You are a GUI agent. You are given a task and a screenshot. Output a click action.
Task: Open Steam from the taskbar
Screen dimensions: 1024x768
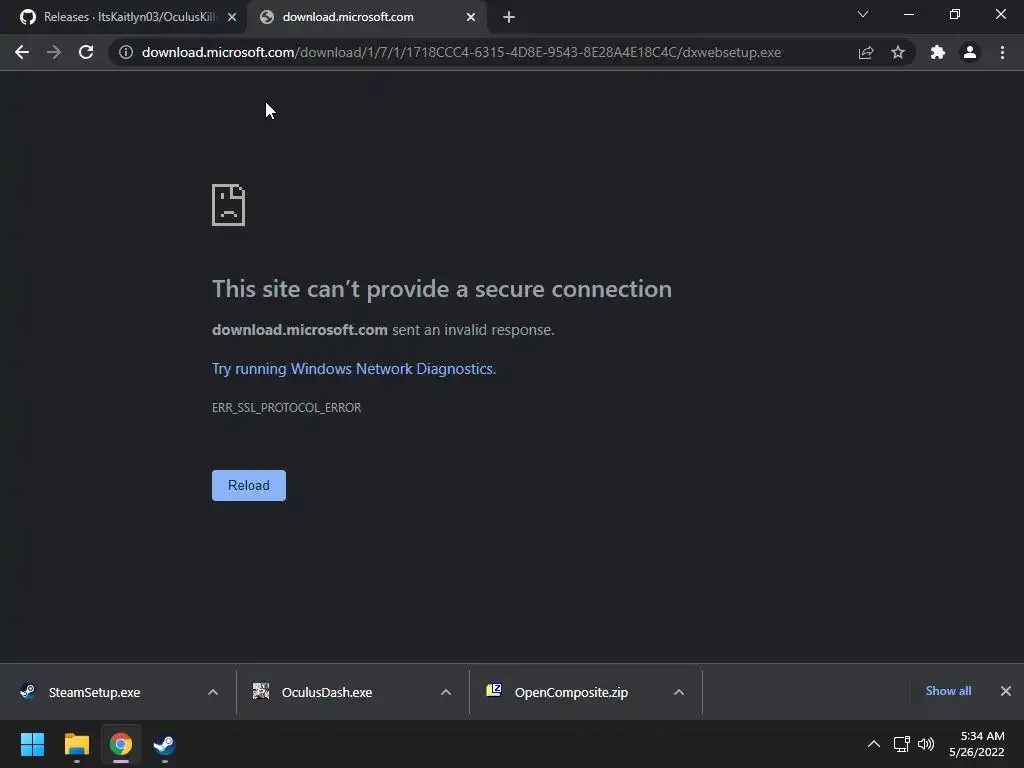click(165, 744)
